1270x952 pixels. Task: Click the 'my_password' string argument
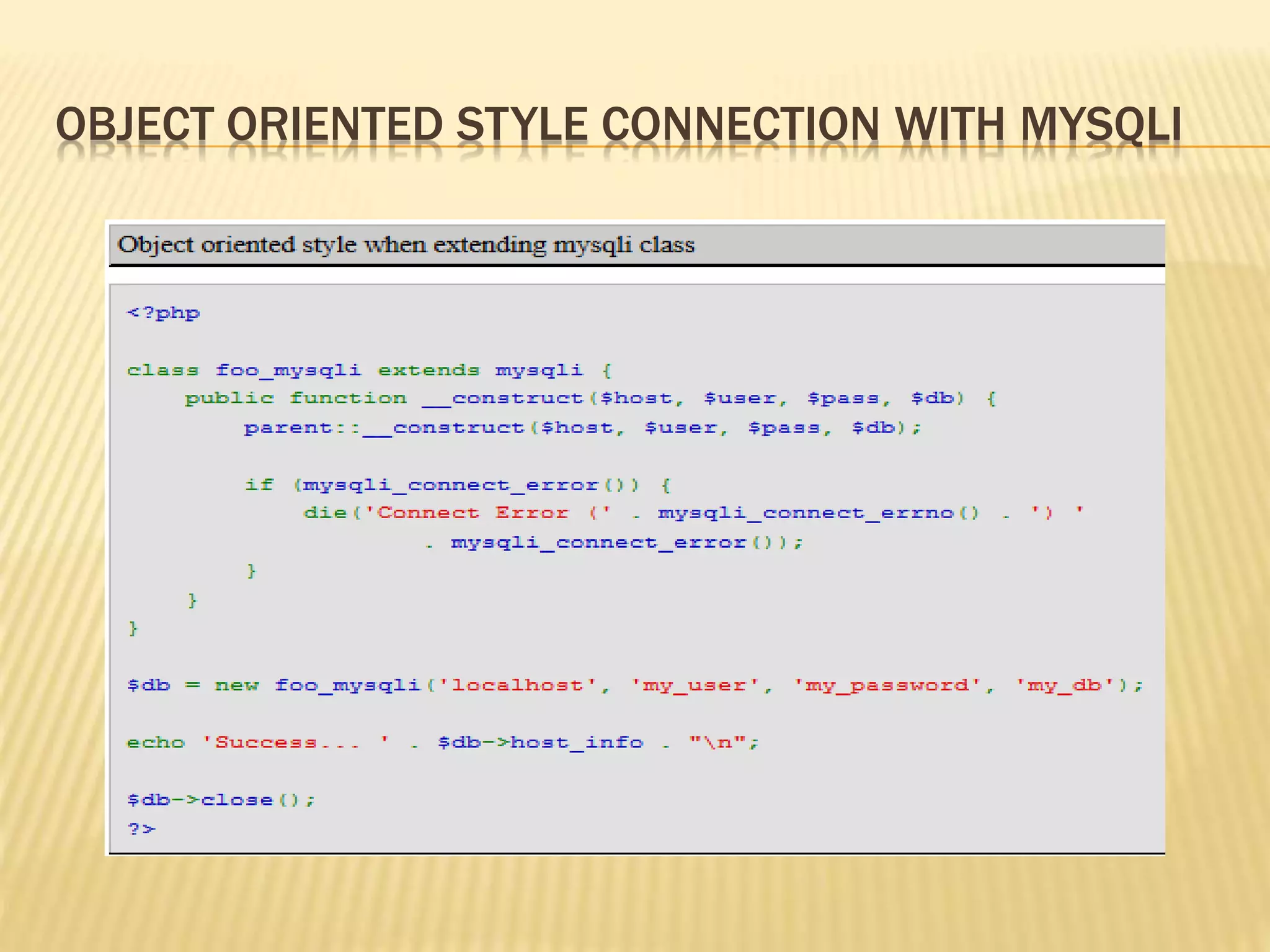click(x=887, y=685)
